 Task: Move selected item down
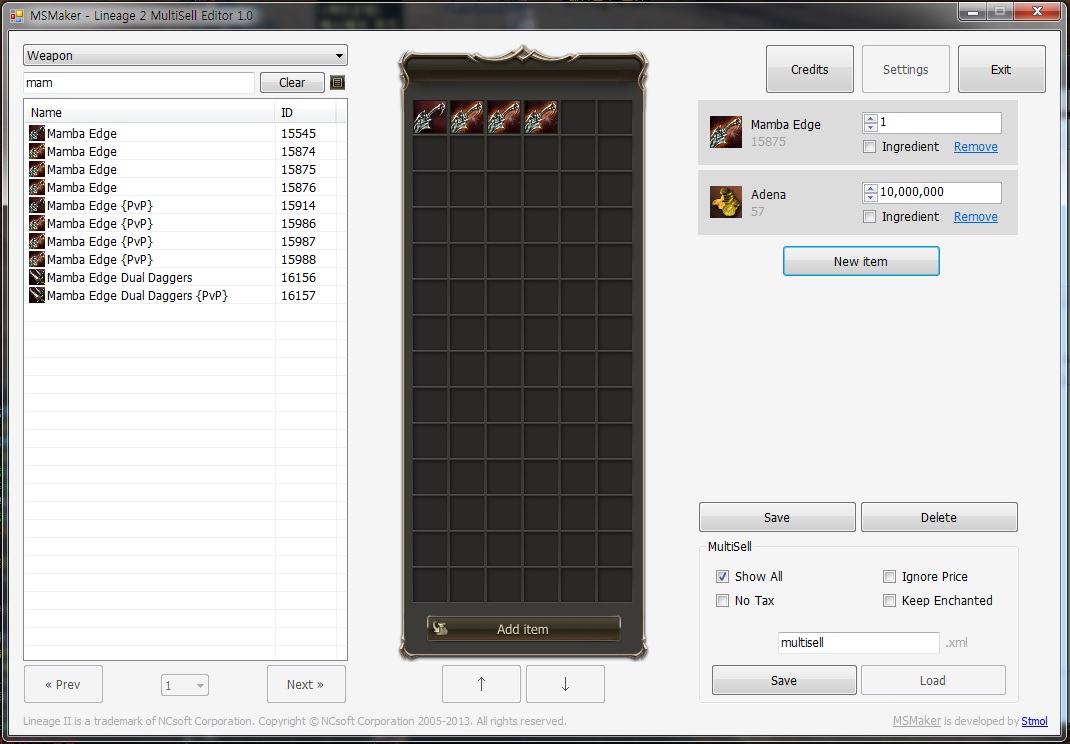[x=565, y=684]
